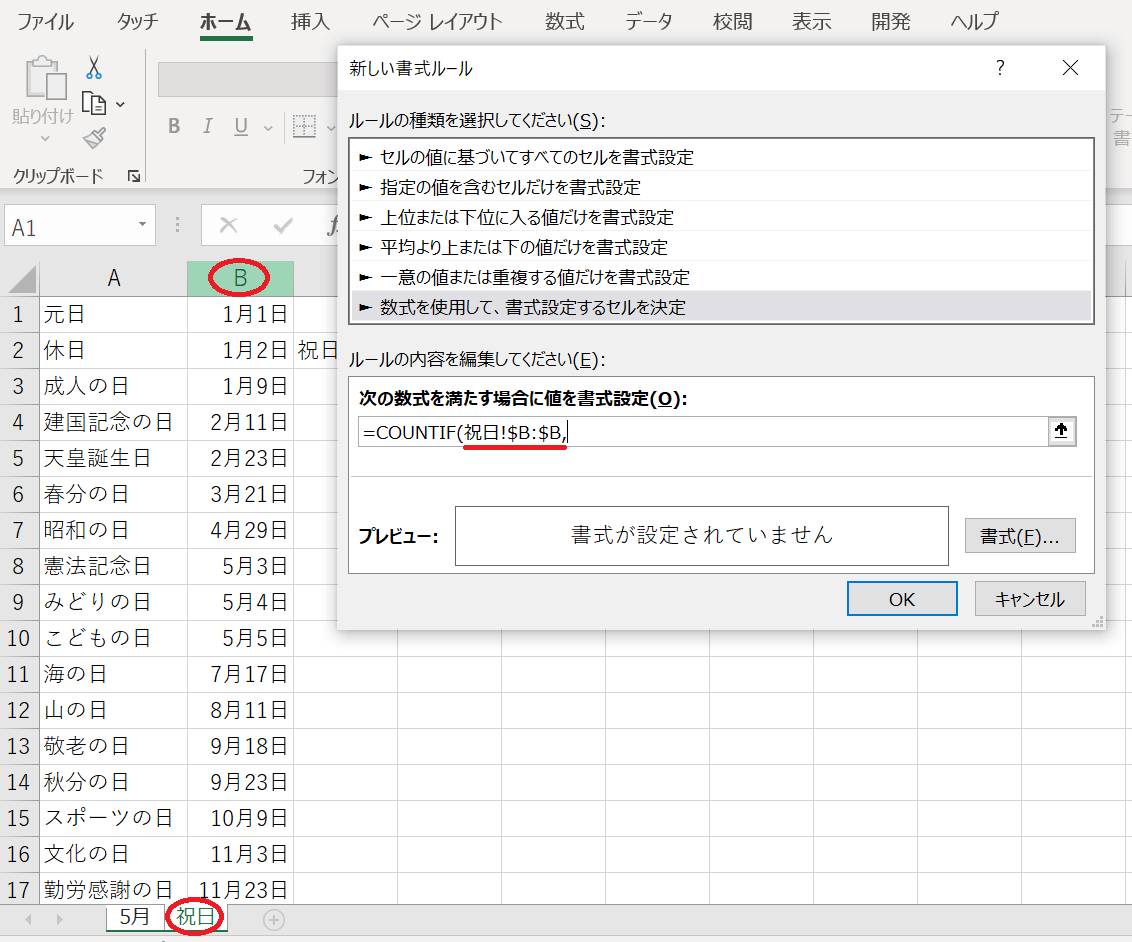Expand the Paste options dropdown arrow
The image size is (1132, 942).
(44, 139)
